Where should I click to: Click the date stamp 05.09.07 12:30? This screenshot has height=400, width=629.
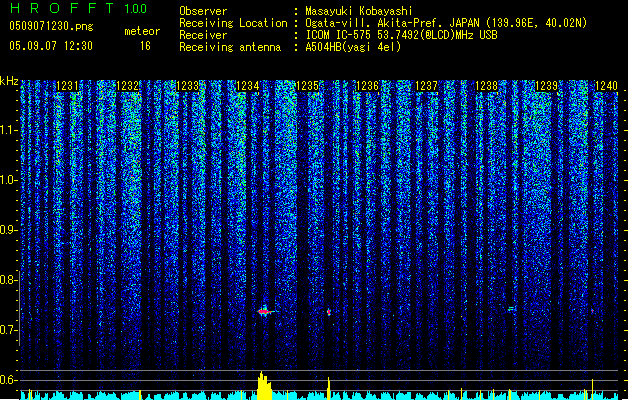tap(51, 46)
